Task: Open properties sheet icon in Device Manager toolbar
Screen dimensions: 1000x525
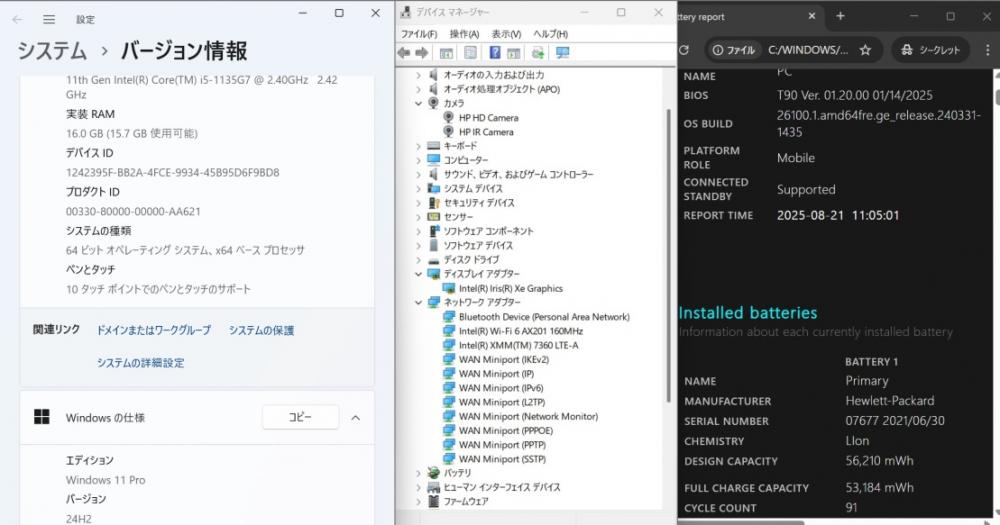Action: (470, 53)
